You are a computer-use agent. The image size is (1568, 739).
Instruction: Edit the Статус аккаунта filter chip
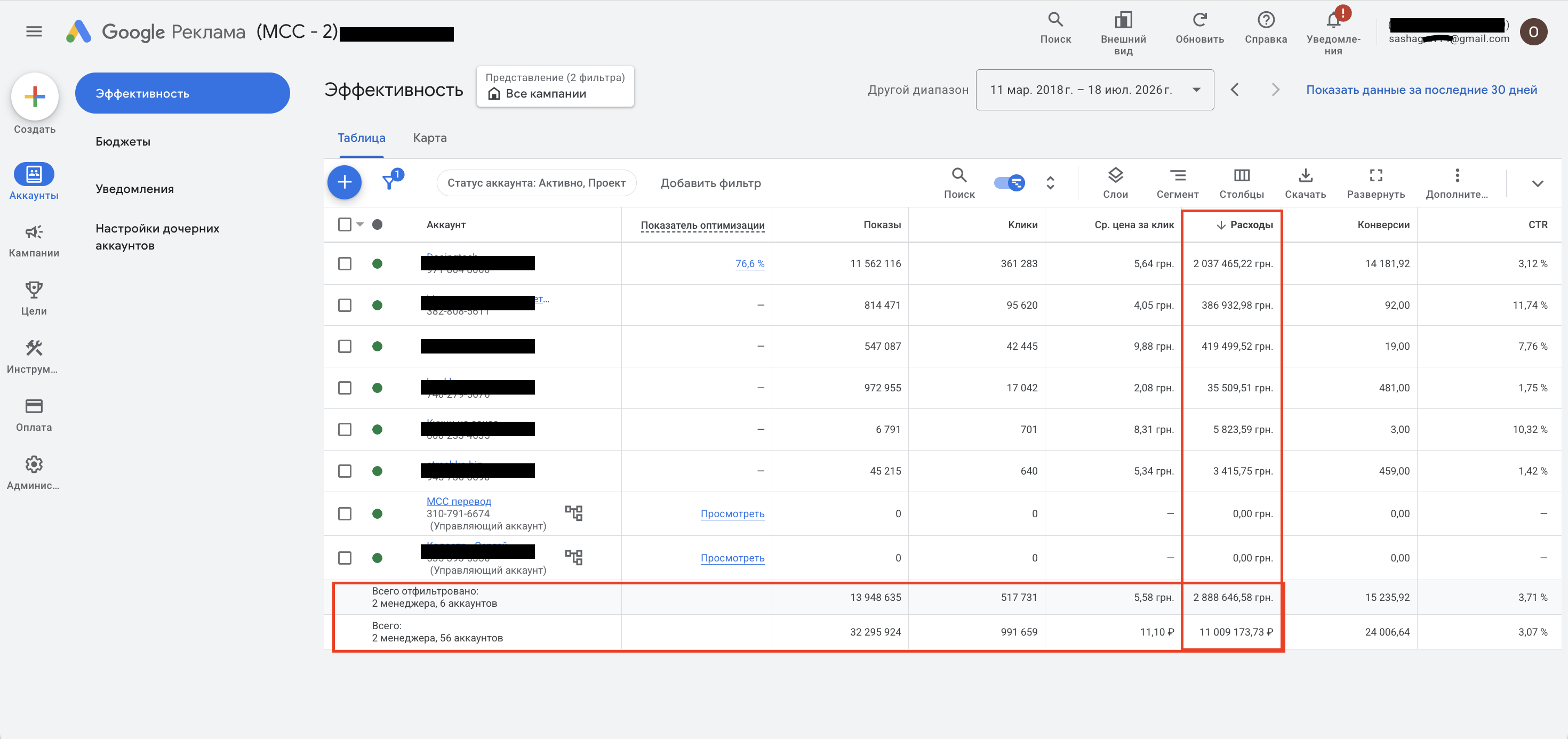536,183
